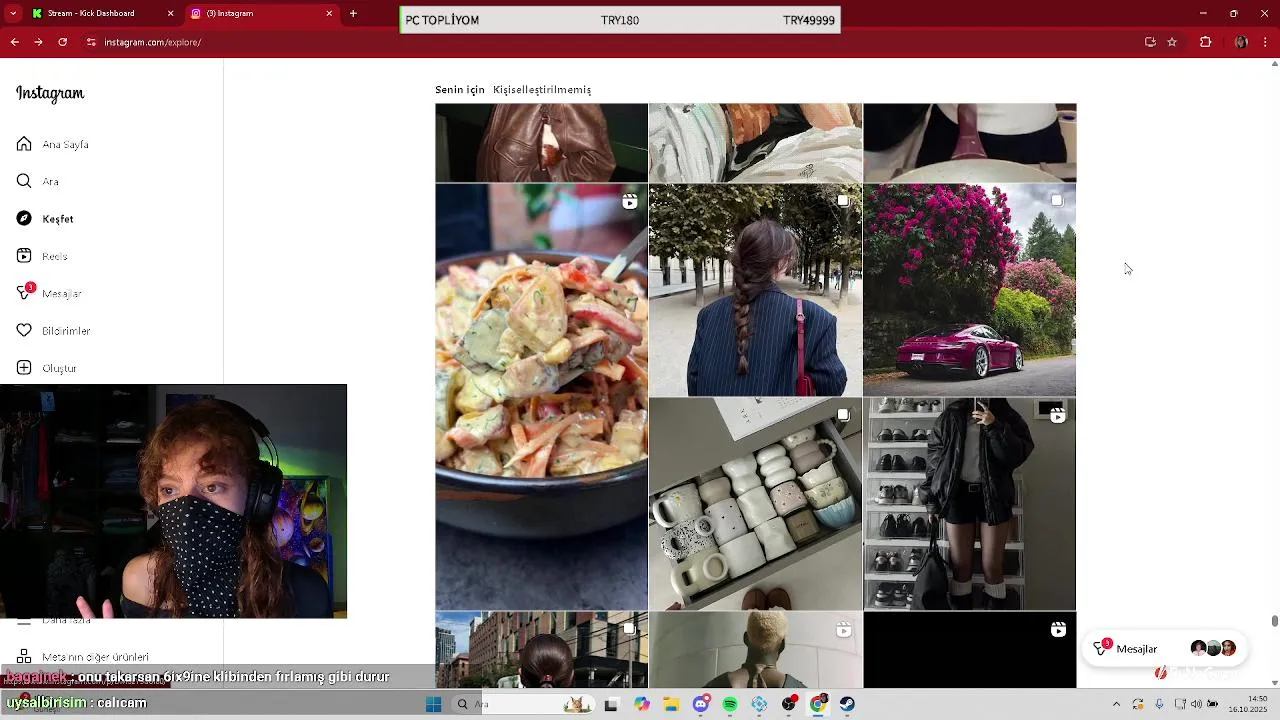Open the salad bowl reel thumbnail

(x=541, y=396)
